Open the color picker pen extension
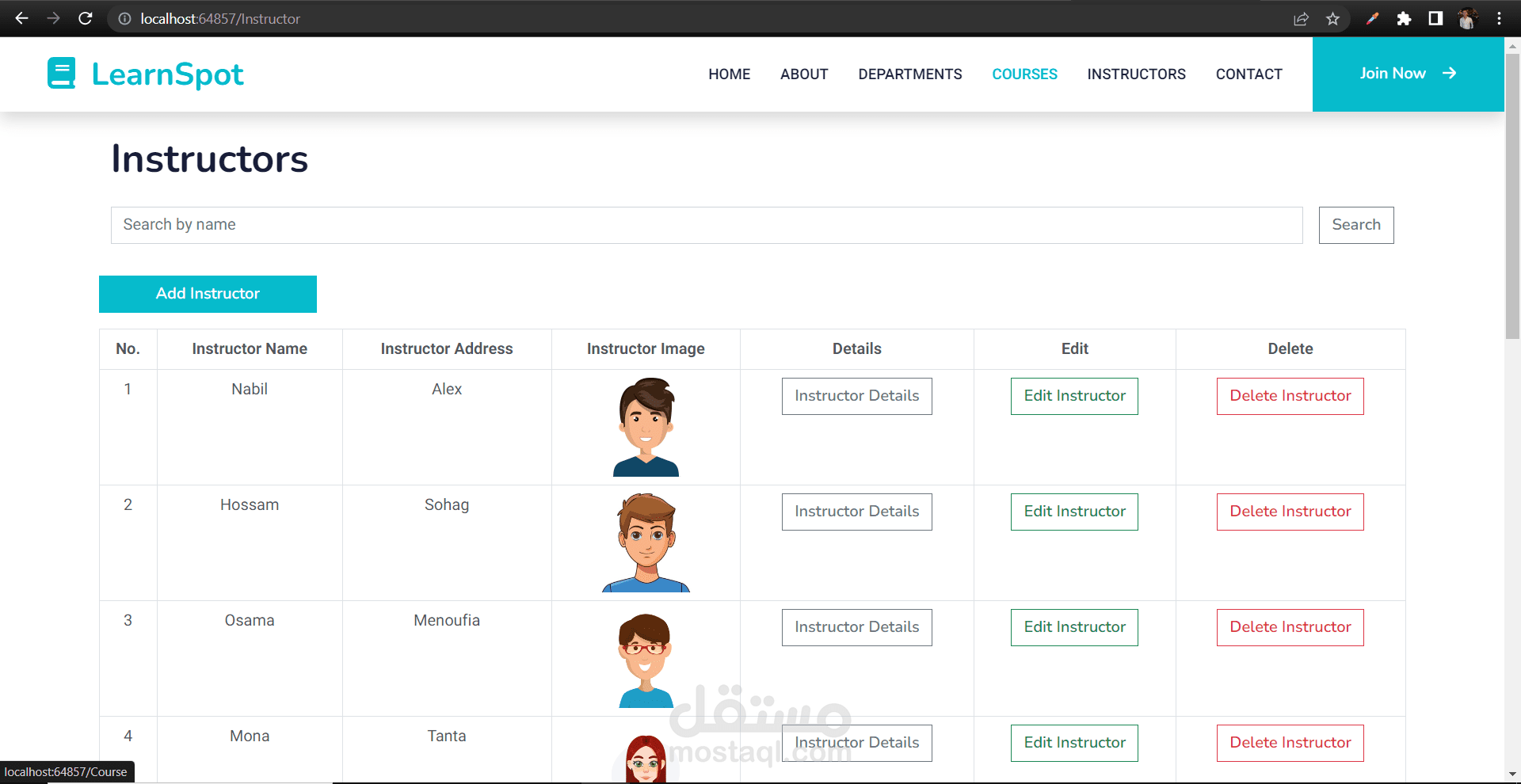Image resolution: width=1521 pixels, height=784 pixels. (x=1372, y=18)
